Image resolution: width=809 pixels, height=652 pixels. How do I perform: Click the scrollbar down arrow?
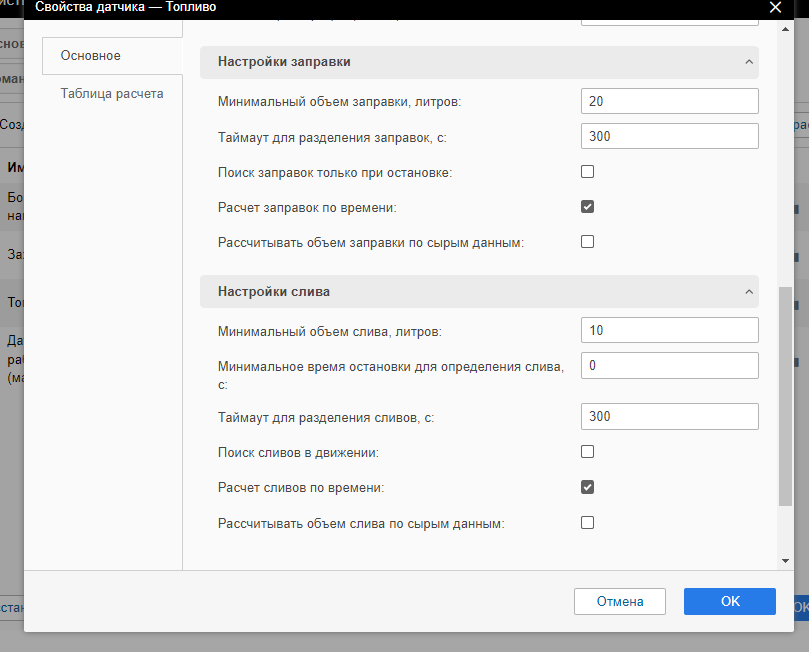(785, 561)
